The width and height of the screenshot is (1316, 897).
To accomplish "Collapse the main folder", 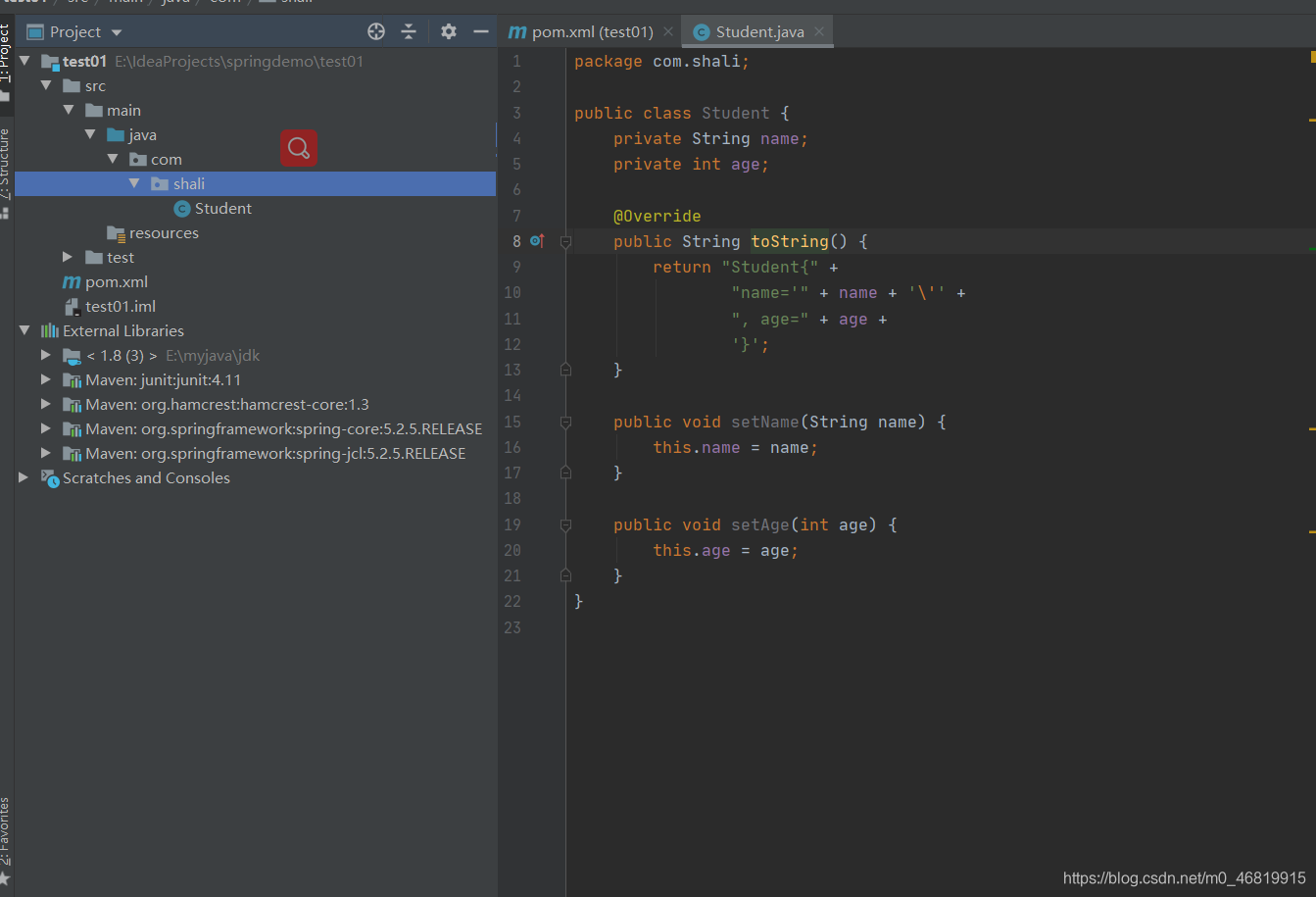I will coord(69,110).
